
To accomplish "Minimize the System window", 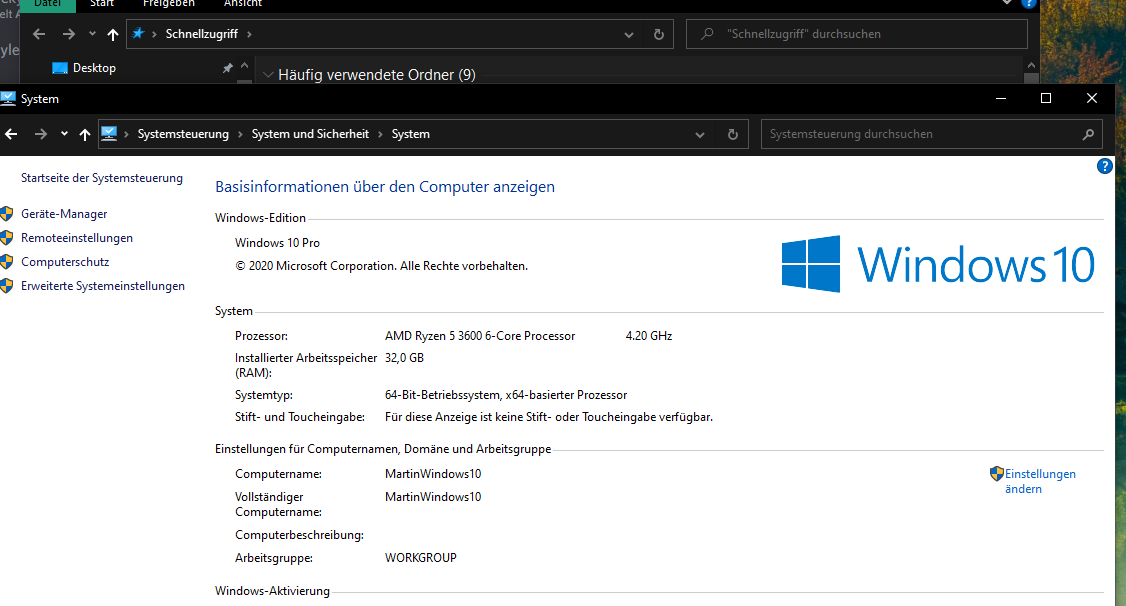I will pyautogui.click(x=1000, y=98).
